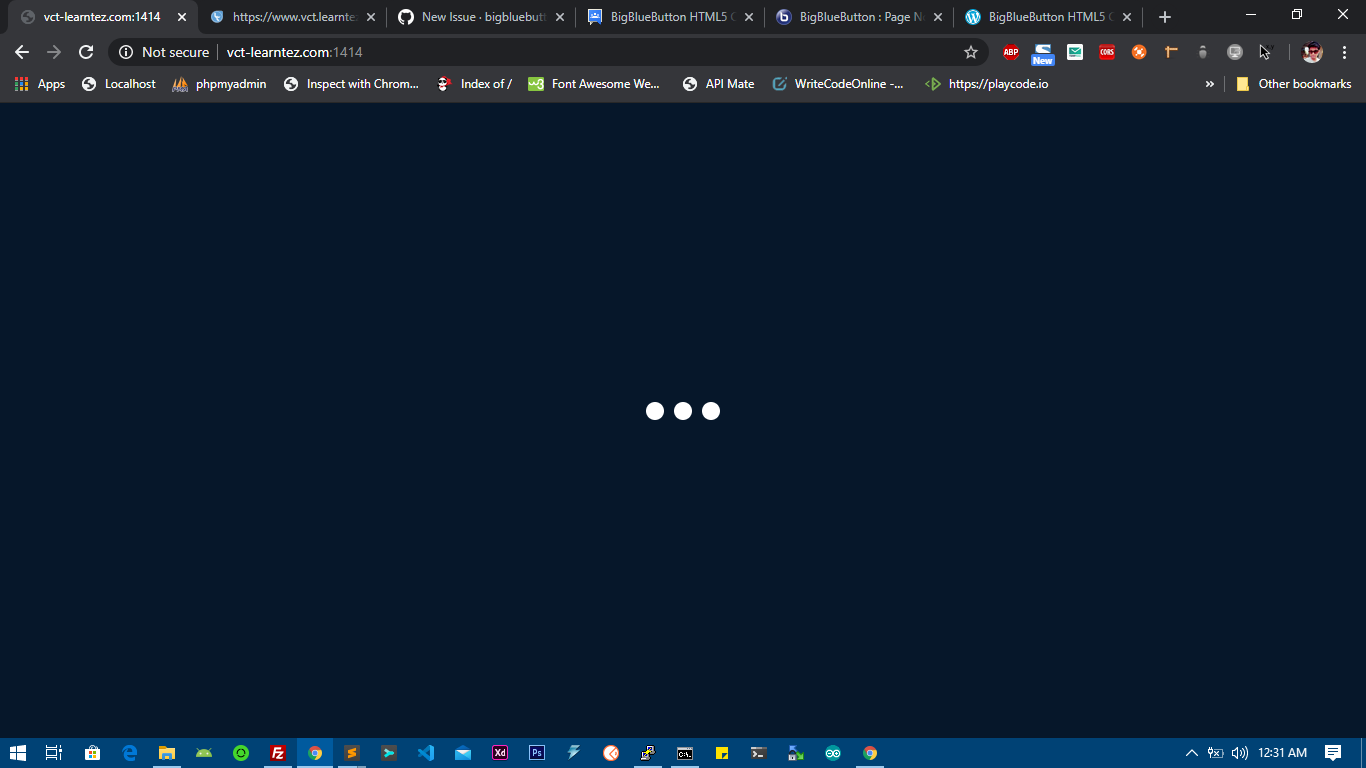
Task: Open Visual Studio Code from the taskbar
Action: (426, 752)
